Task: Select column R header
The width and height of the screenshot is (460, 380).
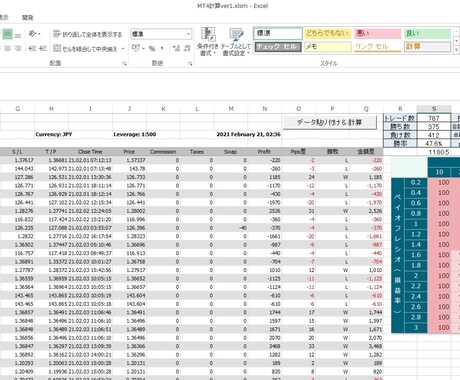Action: (x=400, y=109)
